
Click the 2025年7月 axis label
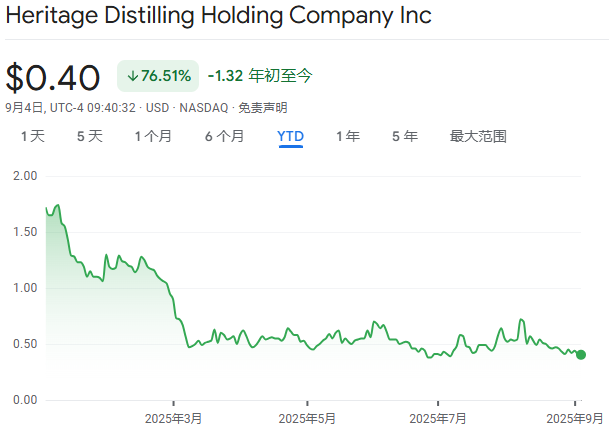pos(439,418)
